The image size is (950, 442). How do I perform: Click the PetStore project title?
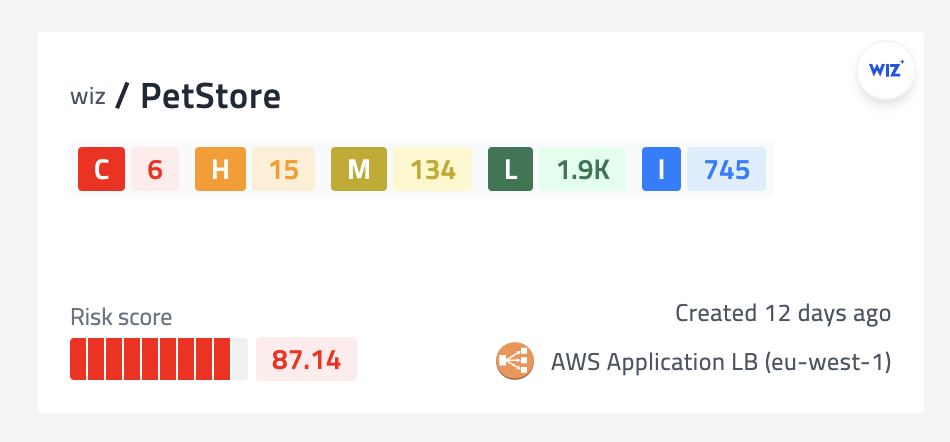210,96
